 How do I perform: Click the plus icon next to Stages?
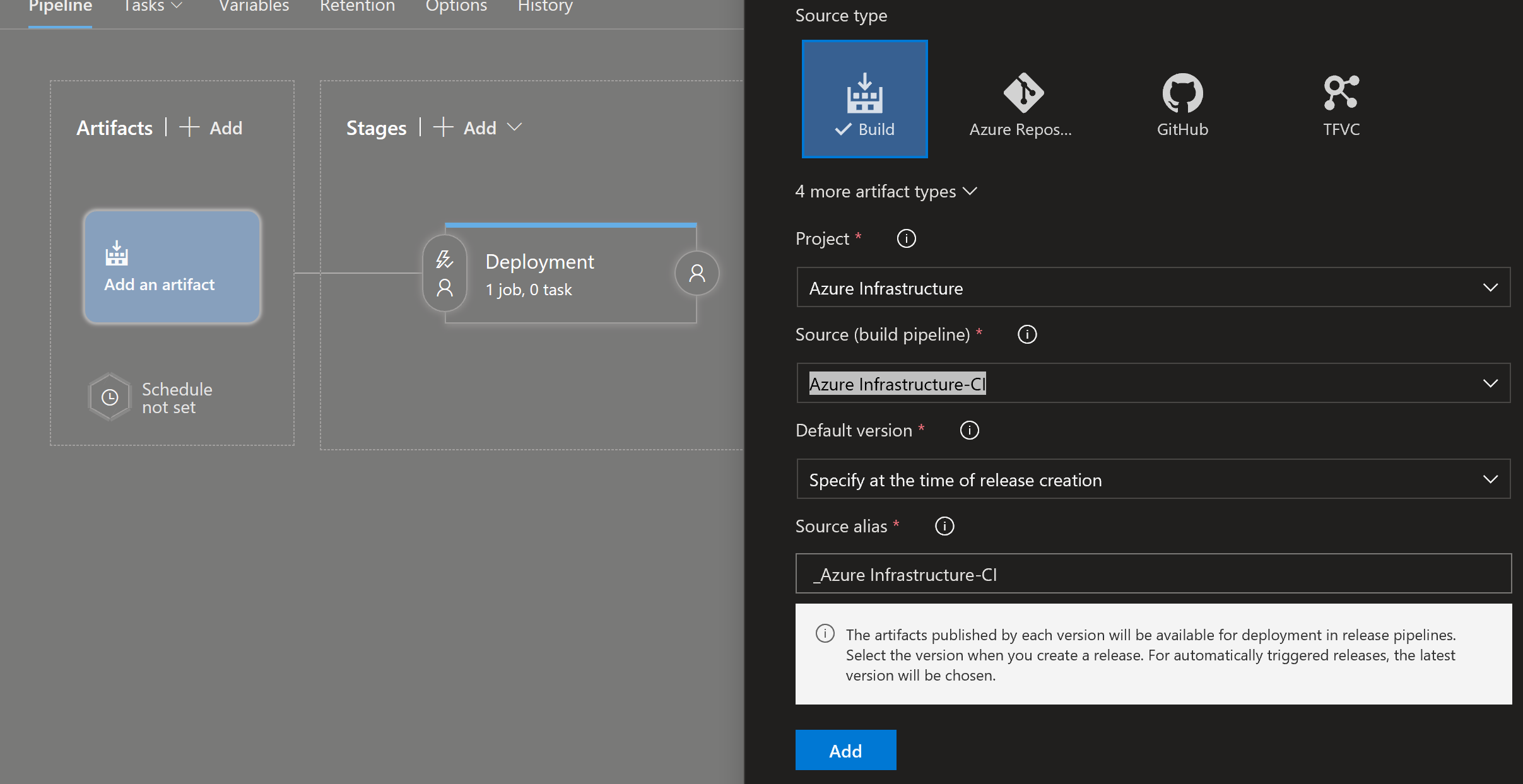[x=443, y=127]
